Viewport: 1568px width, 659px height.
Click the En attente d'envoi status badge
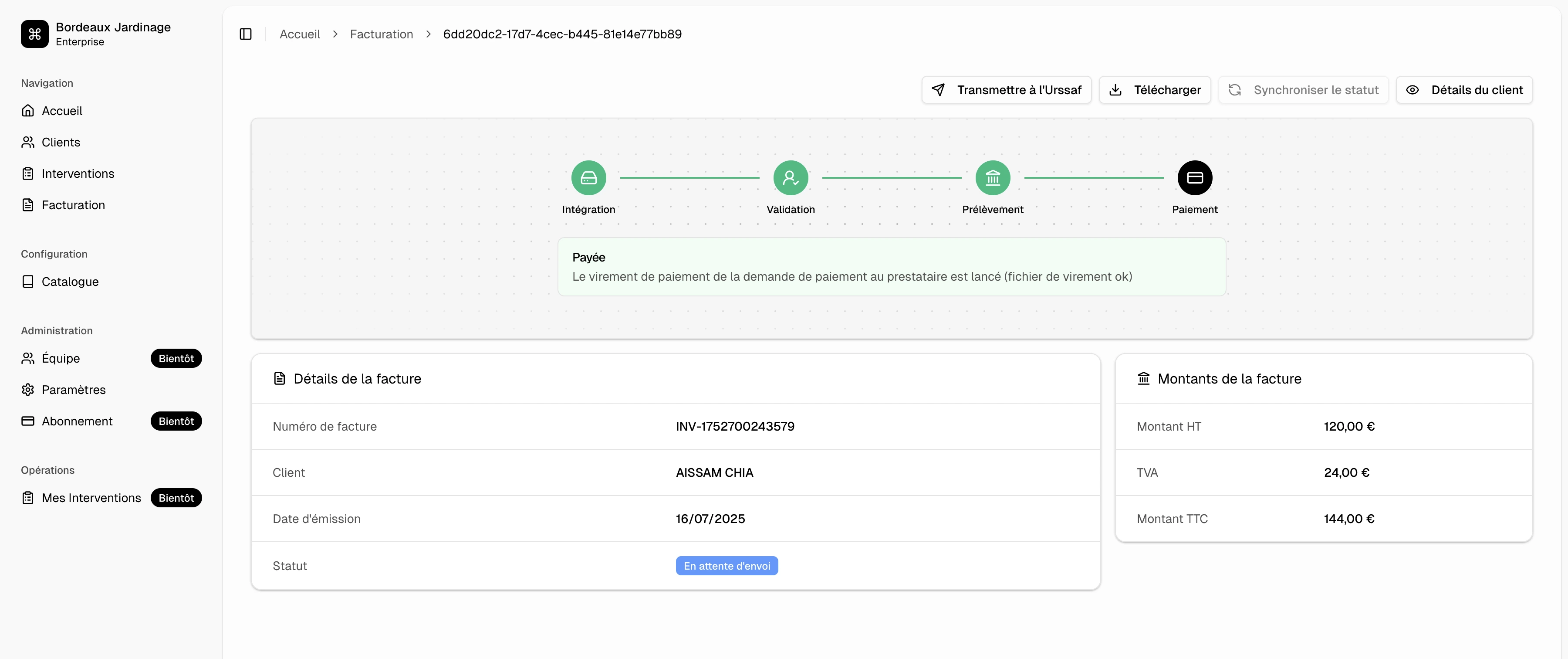tap(726, 566)
